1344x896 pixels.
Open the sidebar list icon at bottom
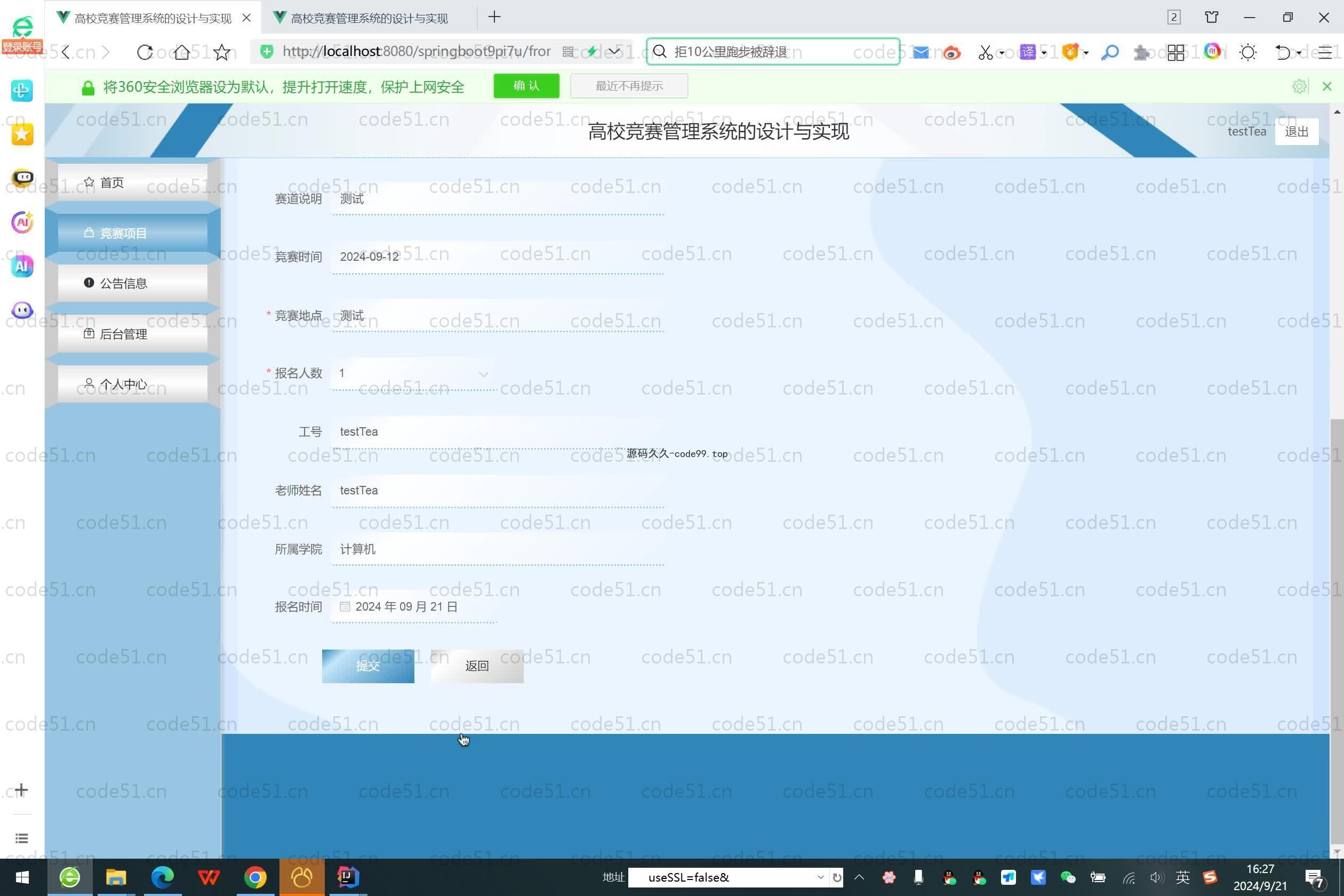tap(21, 838)
